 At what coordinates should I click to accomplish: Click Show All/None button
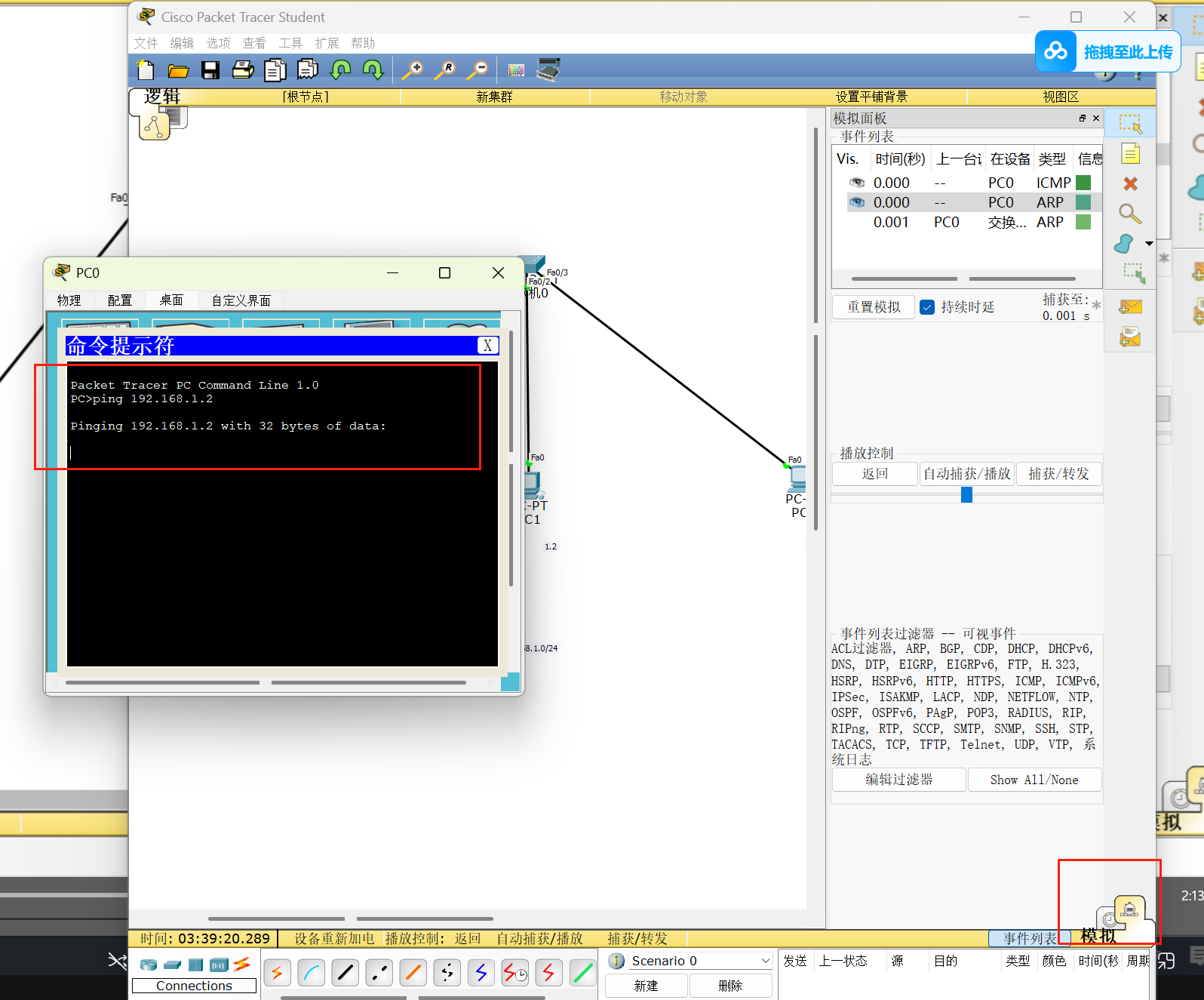[x=1034, y=780]
